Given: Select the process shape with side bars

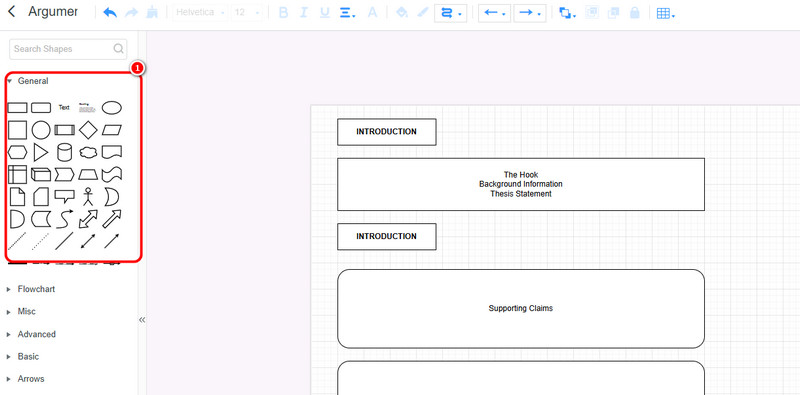Looking at the screenshot, I should (65, 130).
